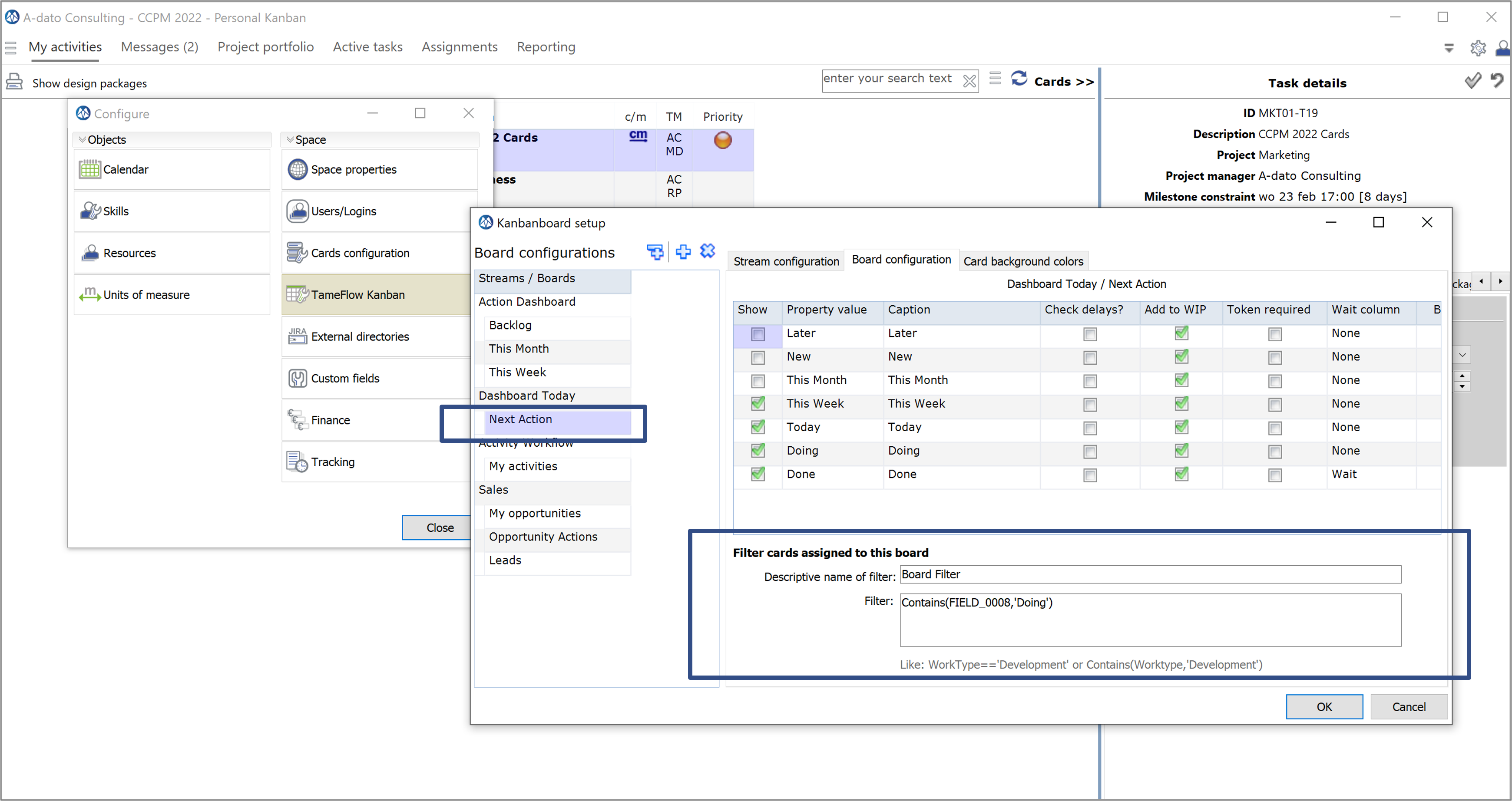1512x801 pixels.
Task: Go to the Reporting tab
Action: pyautogui.click(x=546, y=47)
